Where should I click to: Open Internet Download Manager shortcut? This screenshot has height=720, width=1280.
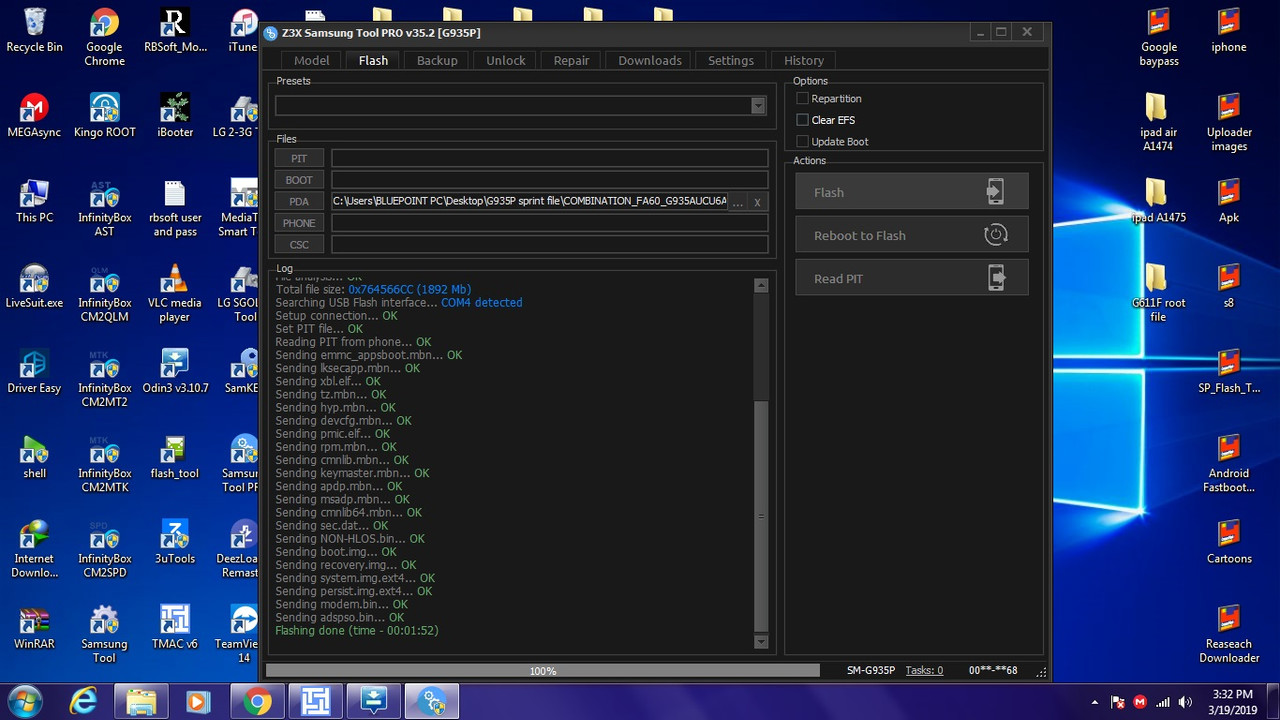34,549
